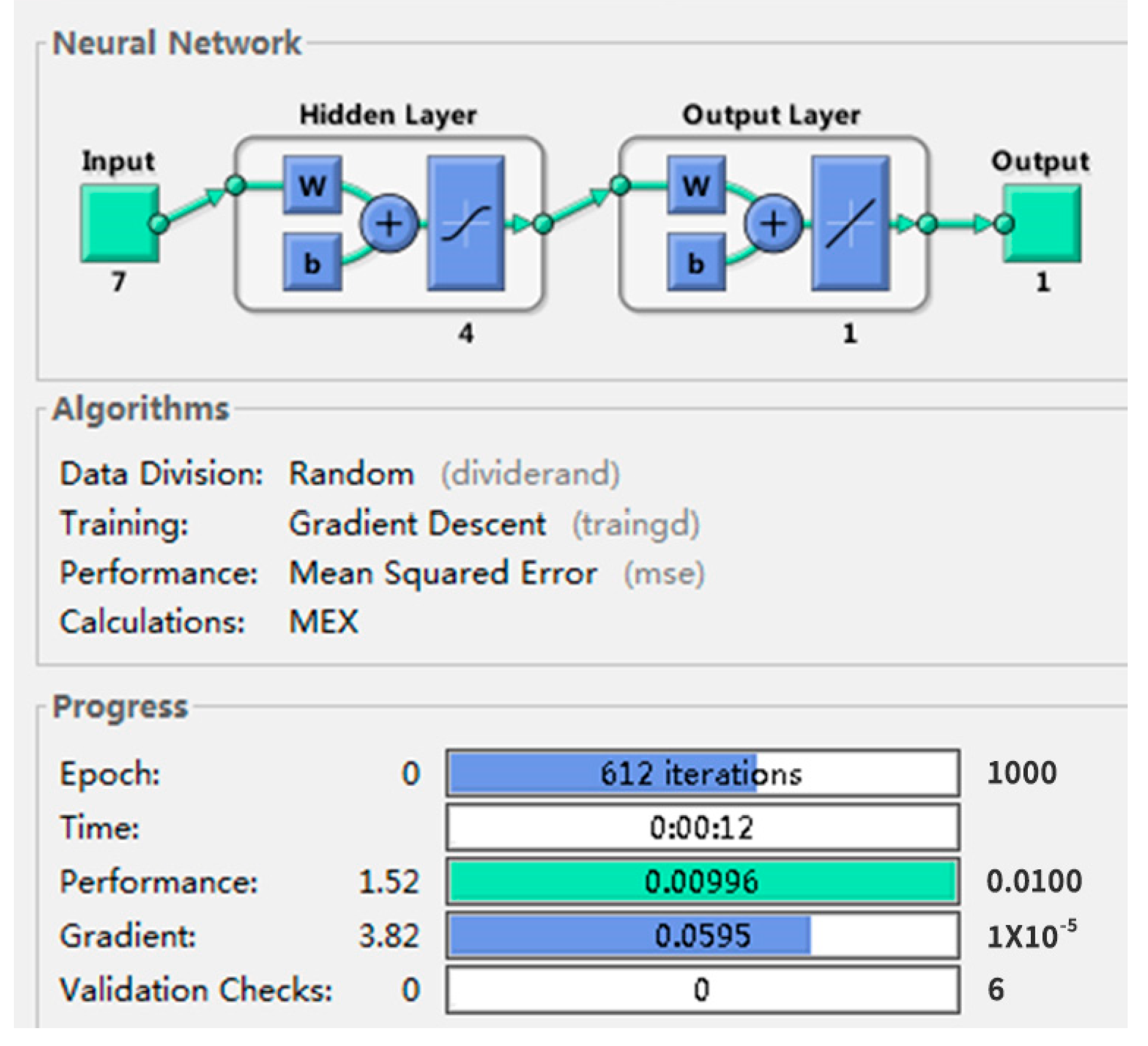Click the mse performance function text
1148x1046 pixels.
click(664, 573)
